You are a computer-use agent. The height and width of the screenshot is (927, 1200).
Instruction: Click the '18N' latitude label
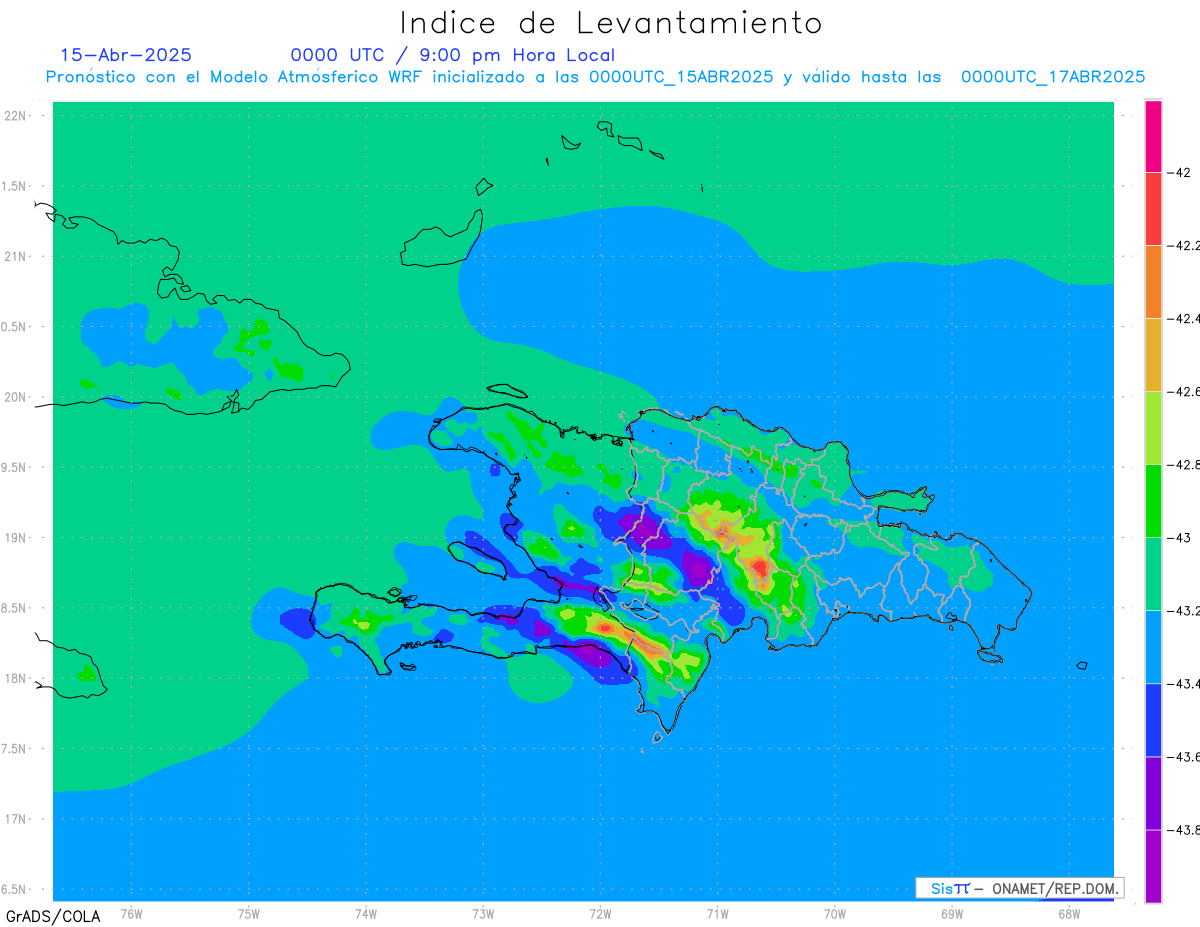[16, 678]
